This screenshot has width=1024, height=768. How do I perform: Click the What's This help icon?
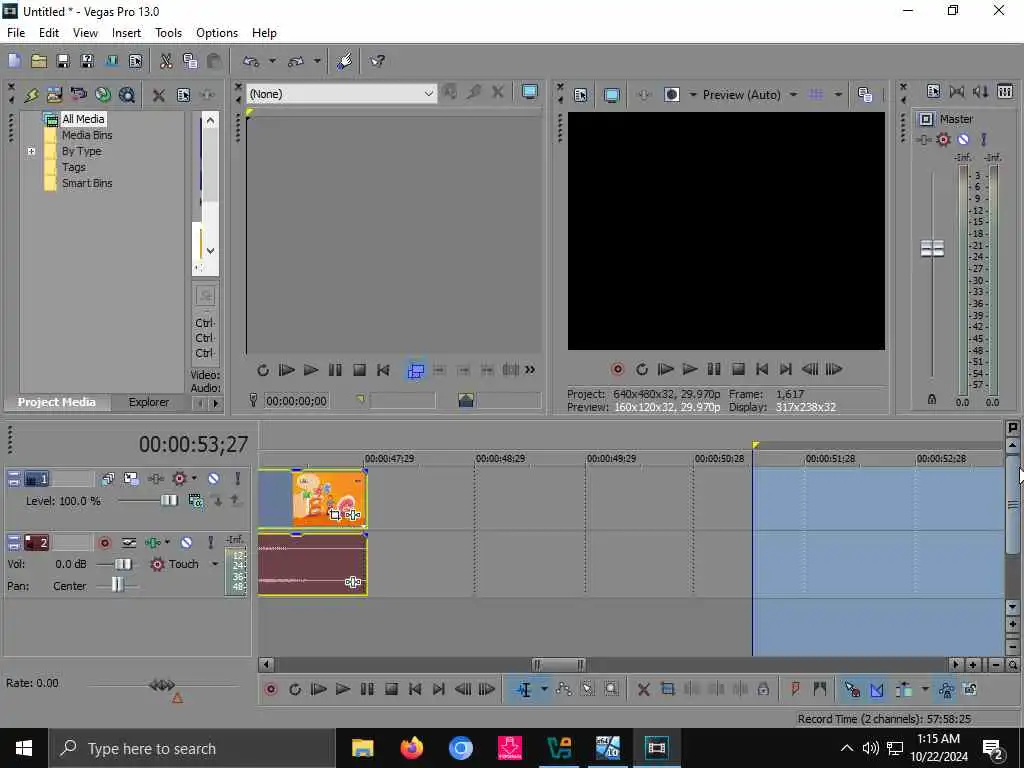377,61
